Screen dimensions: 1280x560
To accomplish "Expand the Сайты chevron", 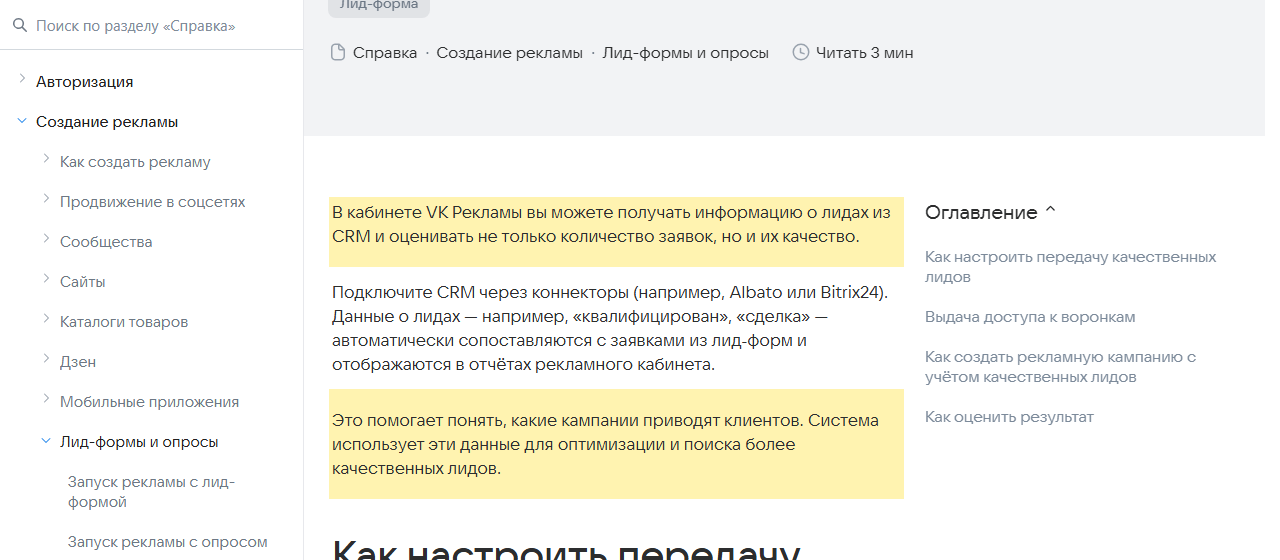I will [x=46, y=279].
